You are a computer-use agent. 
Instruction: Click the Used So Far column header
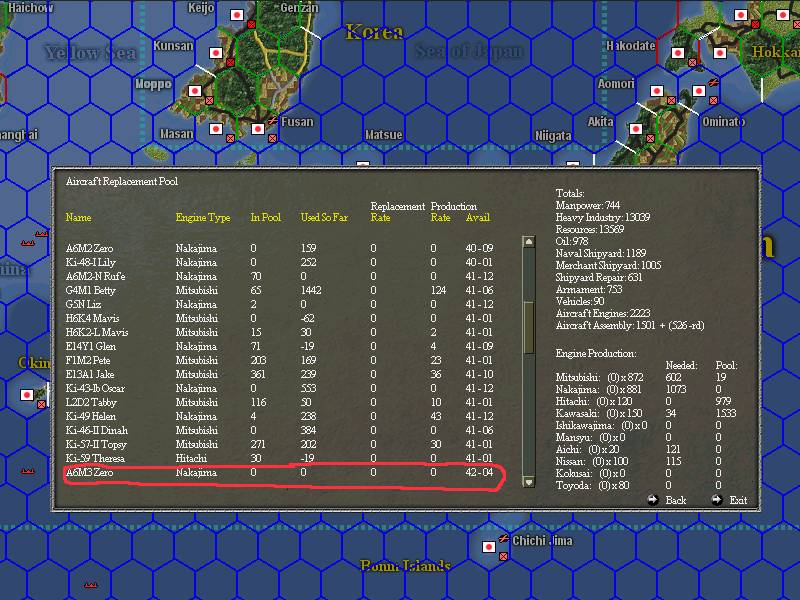324,217
